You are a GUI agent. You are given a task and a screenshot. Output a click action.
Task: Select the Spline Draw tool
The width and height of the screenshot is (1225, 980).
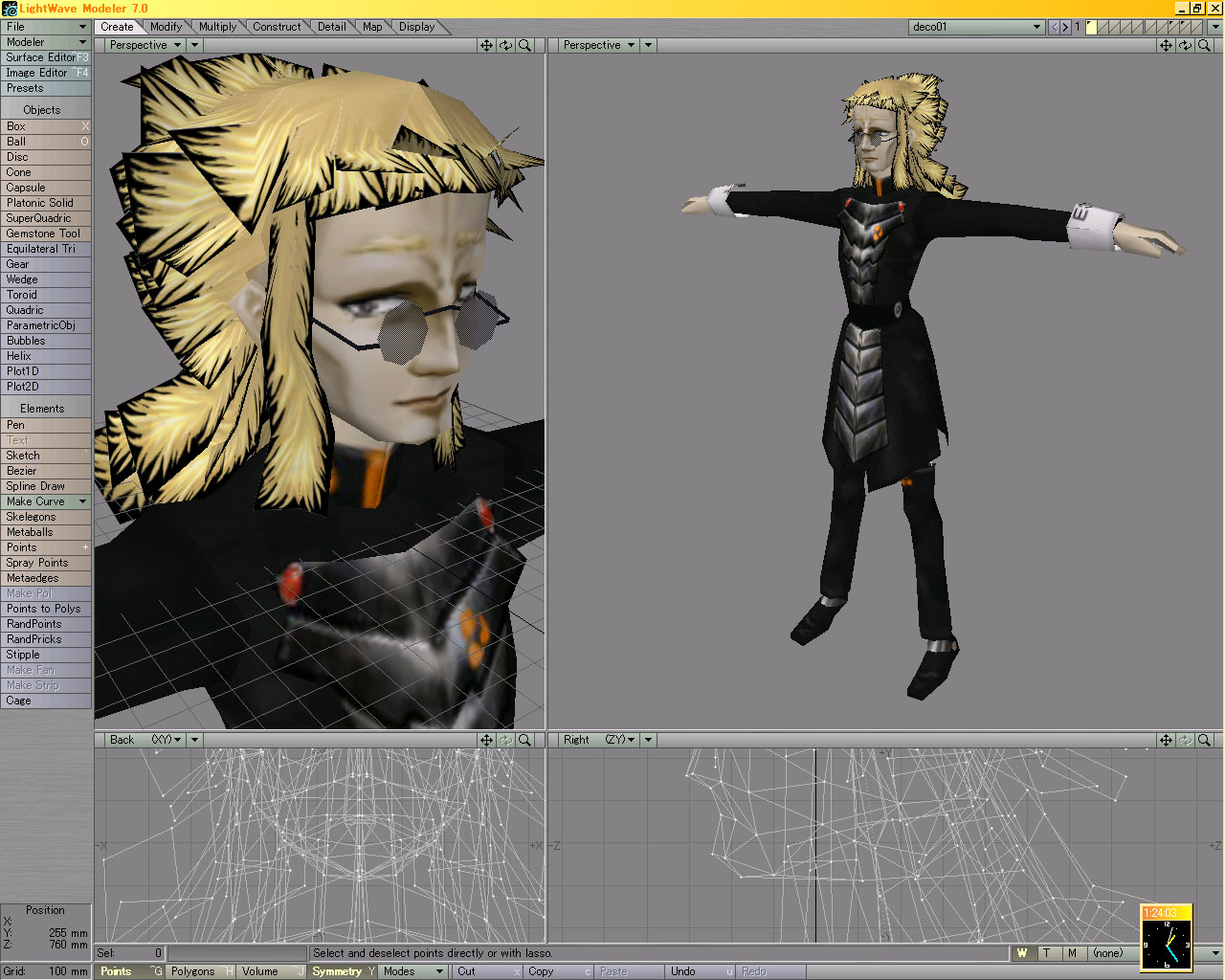click(x=45, y=486)
